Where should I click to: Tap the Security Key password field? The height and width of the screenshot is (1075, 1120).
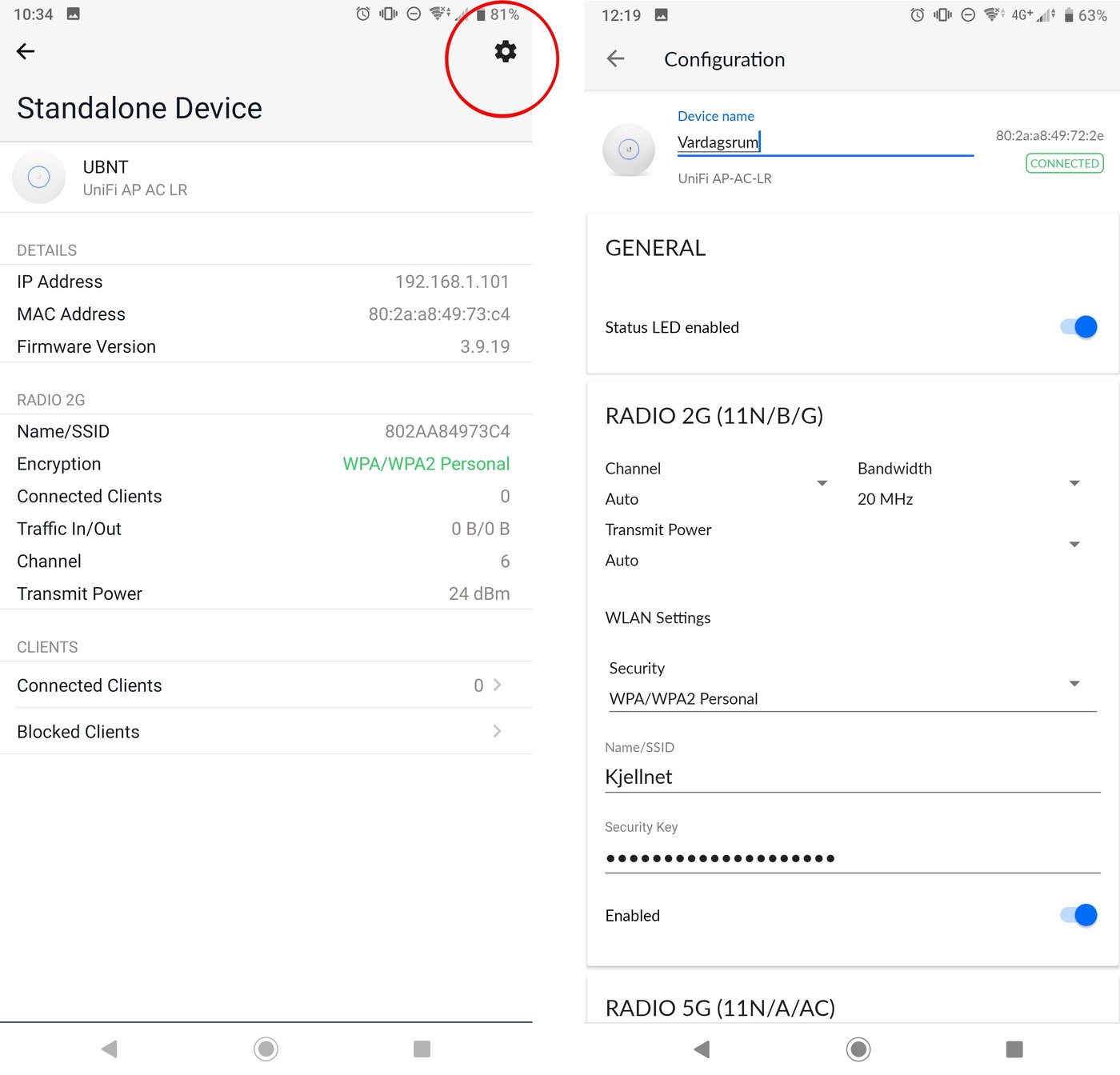click(x=852, y=858)
